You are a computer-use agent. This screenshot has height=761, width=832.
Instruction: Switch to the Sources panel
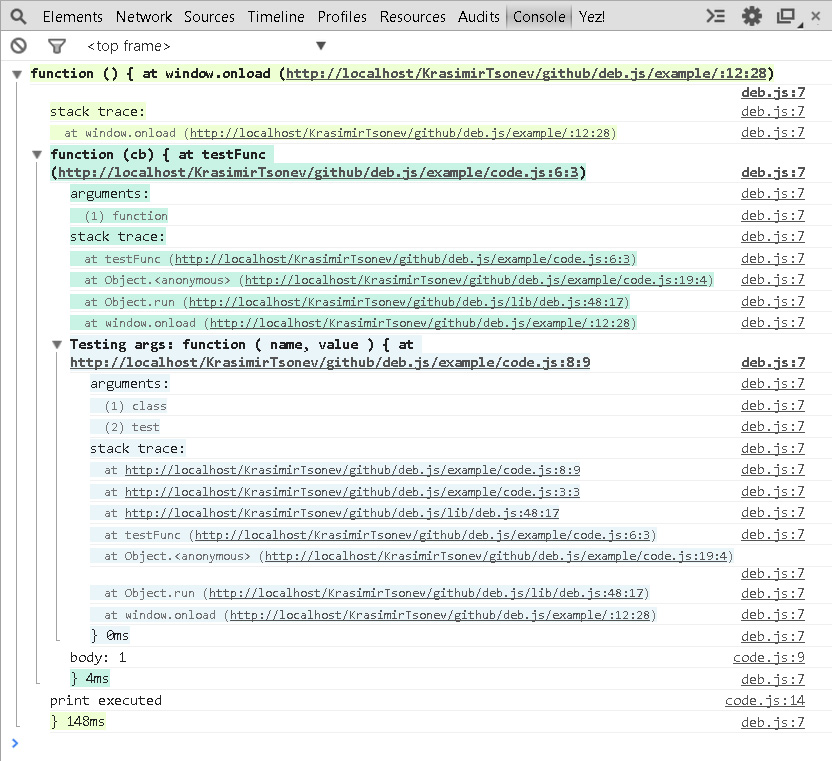point(209,16)
